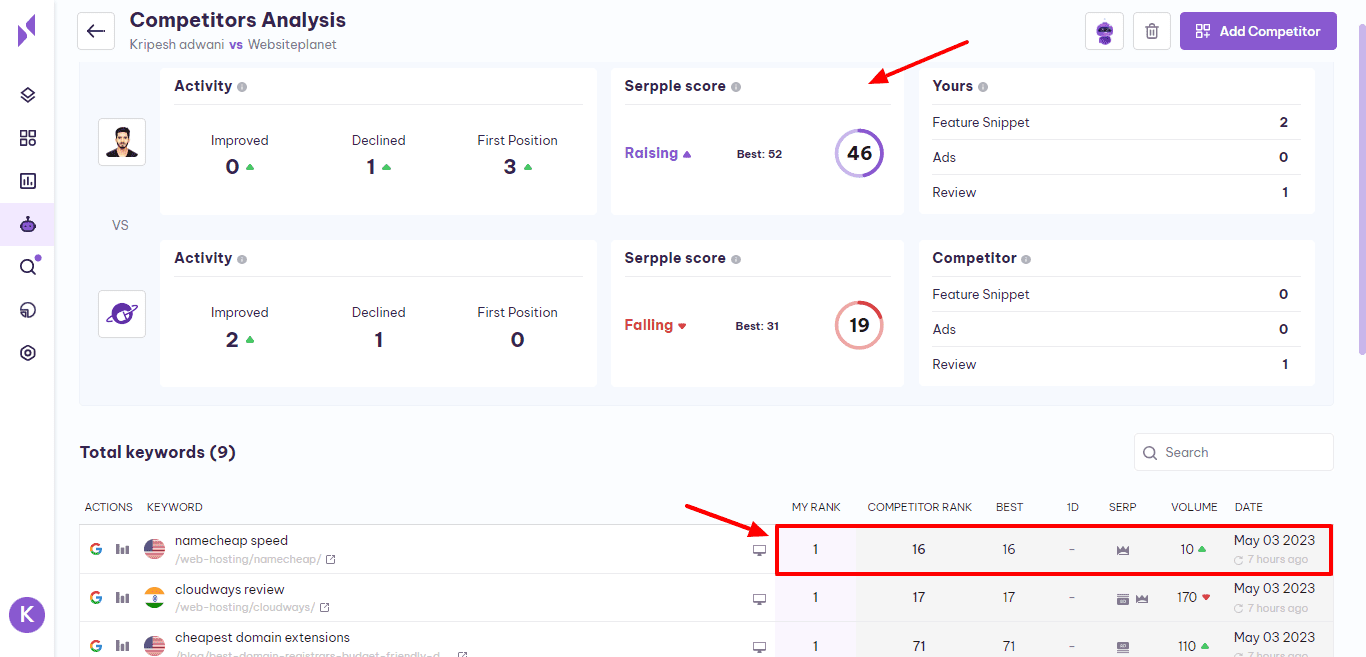The height and width of the screenshot is (657, 1366).
Task: Open the hexagon settings icon in sidebar
Action: (28, 353)
